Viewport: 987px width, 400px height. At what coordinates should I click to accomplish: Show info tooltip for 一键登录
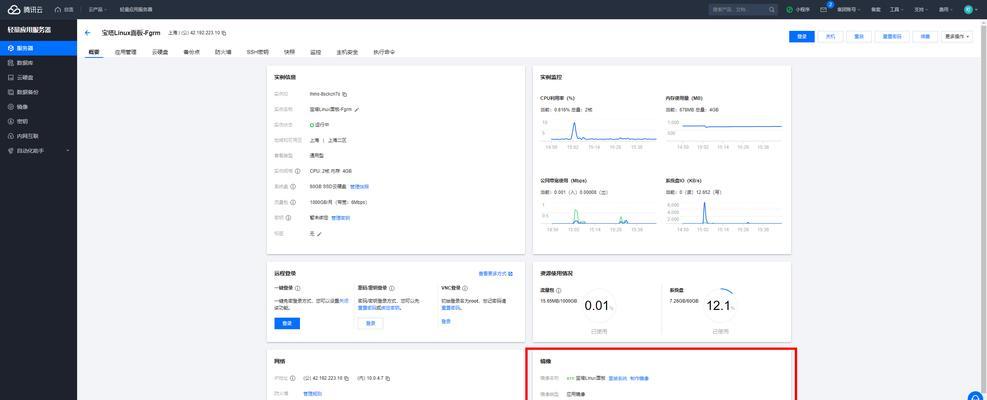point(298,288)
